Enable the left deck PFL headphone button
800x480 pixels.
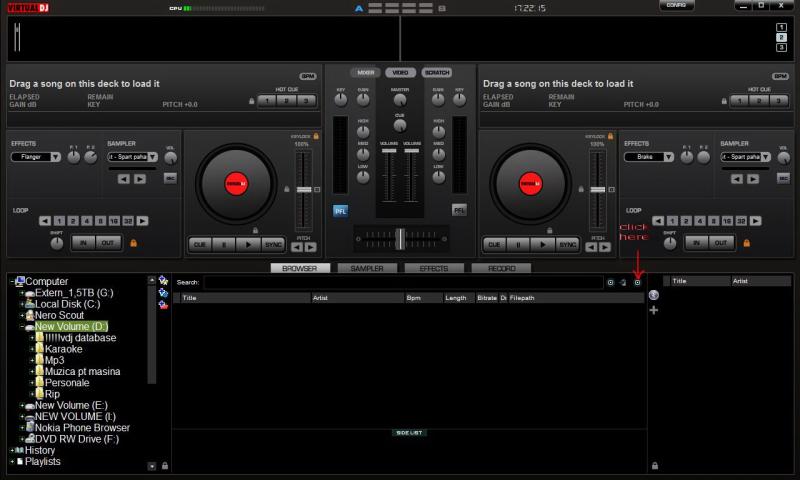pyautogui.click(x=340, y=210)
